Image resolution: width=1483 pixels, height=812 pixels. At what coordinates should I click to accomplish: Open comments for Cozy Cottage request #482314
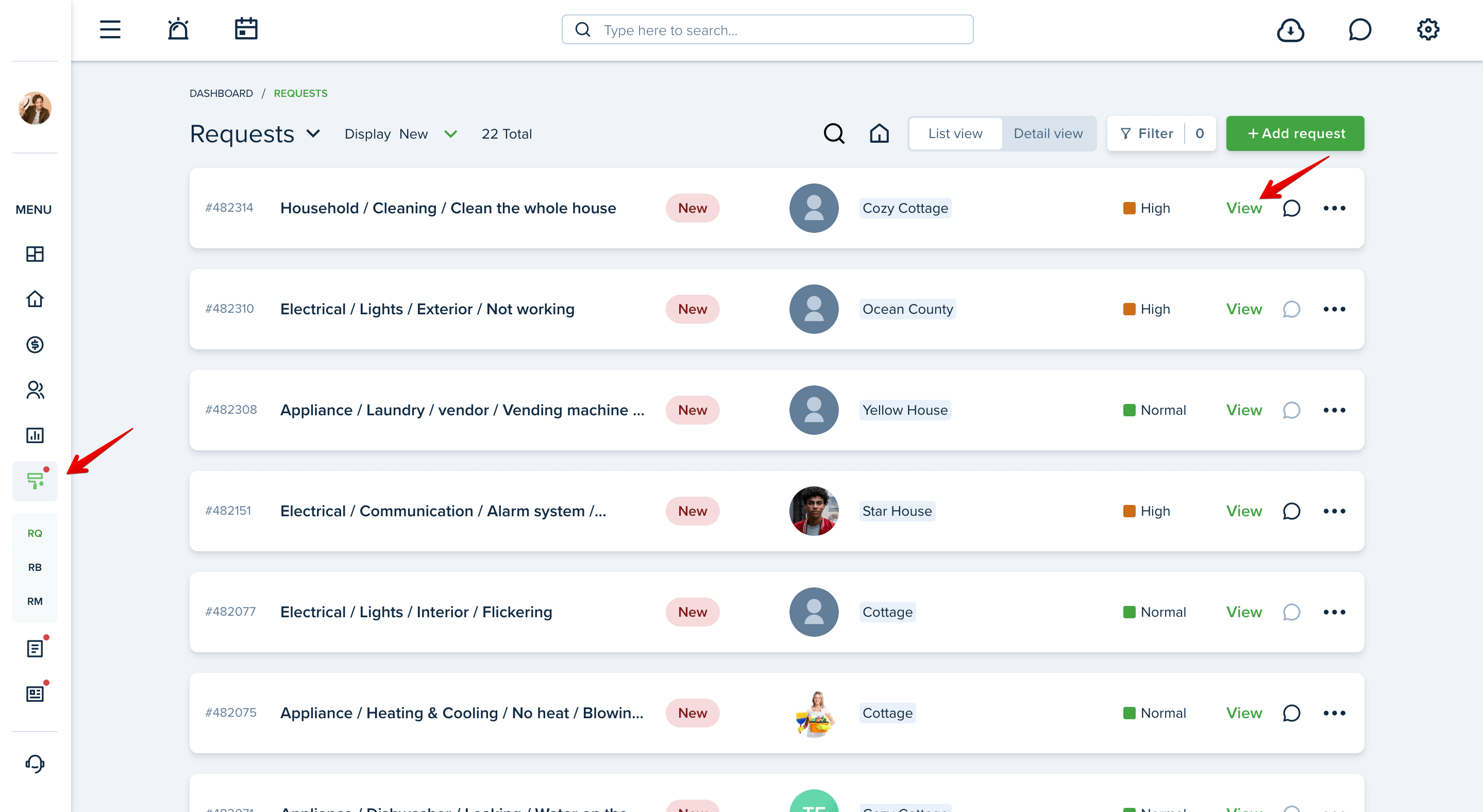1291,208
